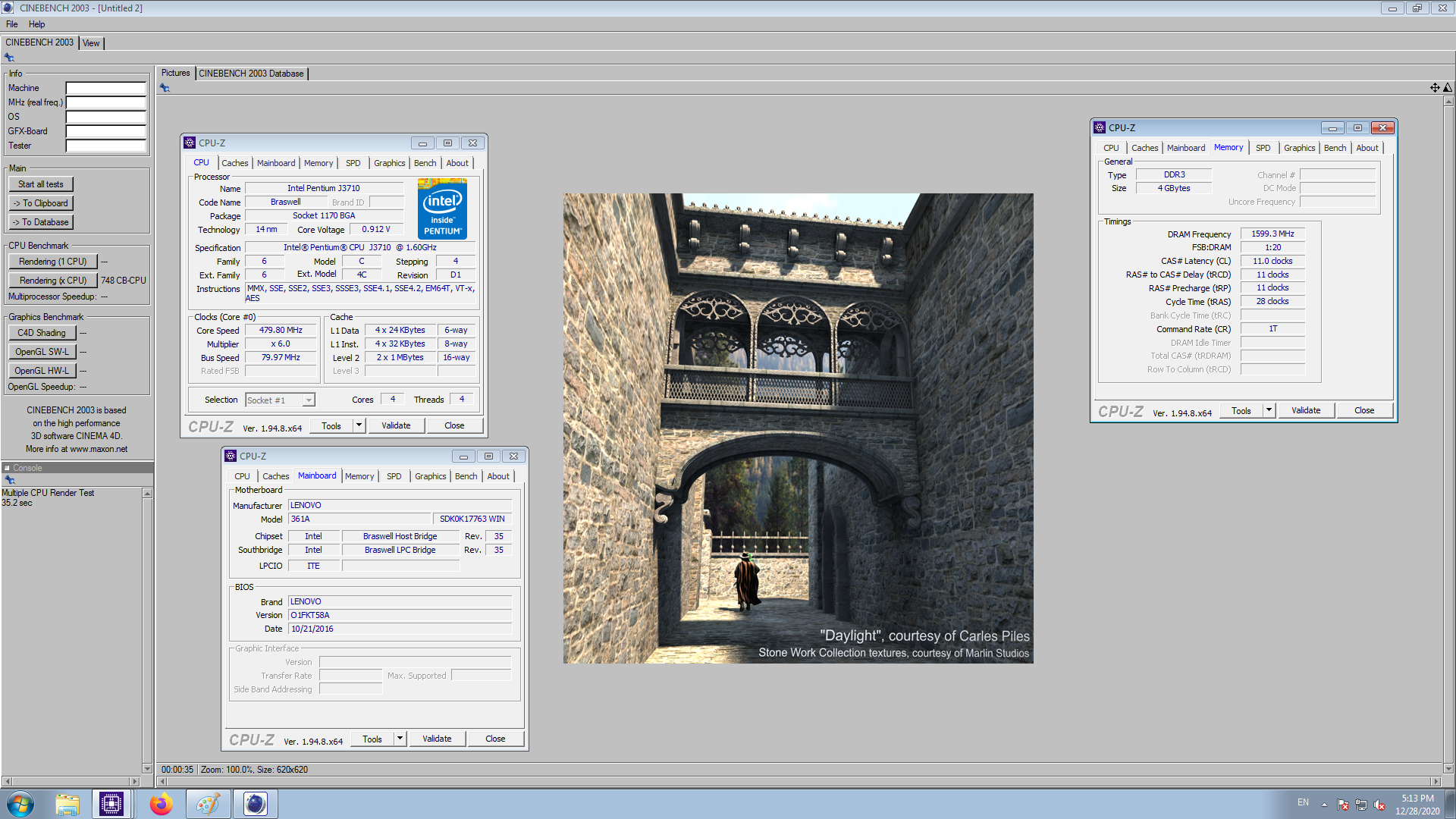
Task: Run Rendering (x CPU) benchmark
Action: 53,281
